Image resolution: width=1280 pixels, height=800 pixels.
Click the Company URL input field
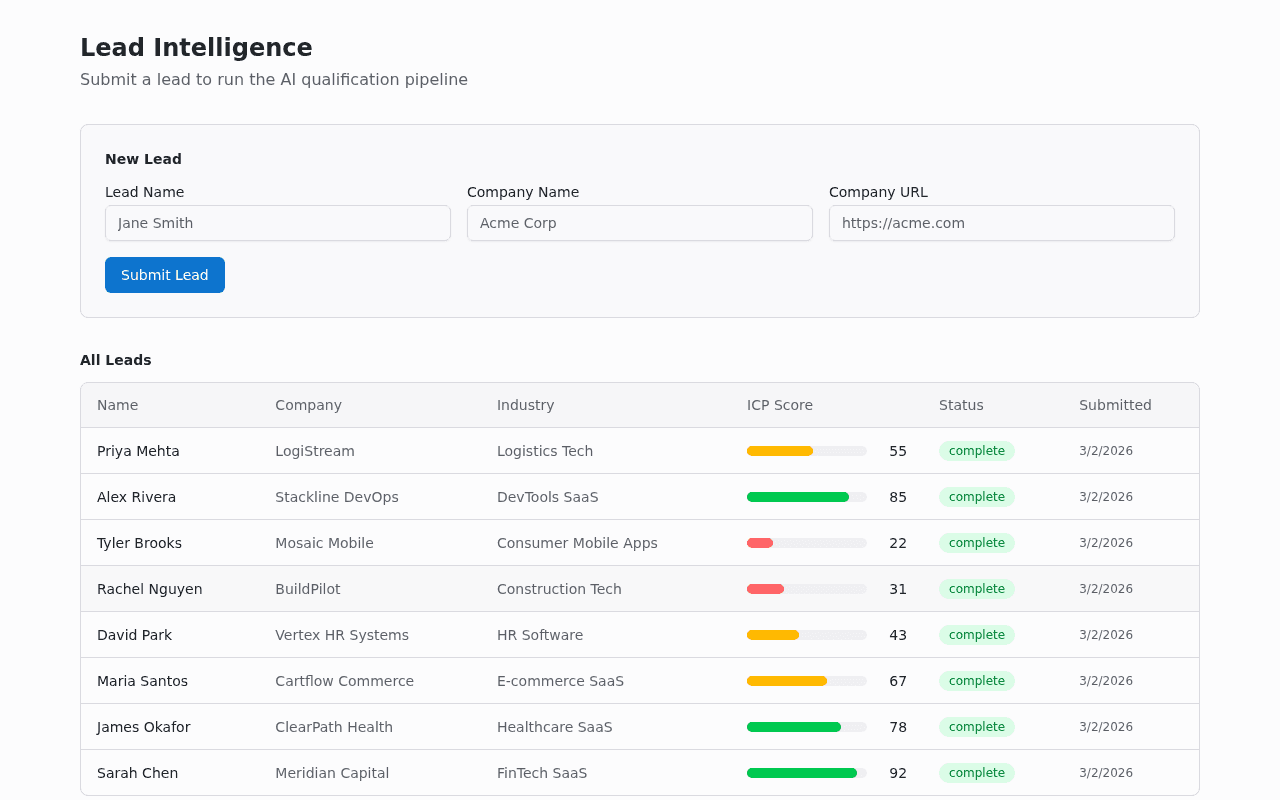pos(1001,223)
